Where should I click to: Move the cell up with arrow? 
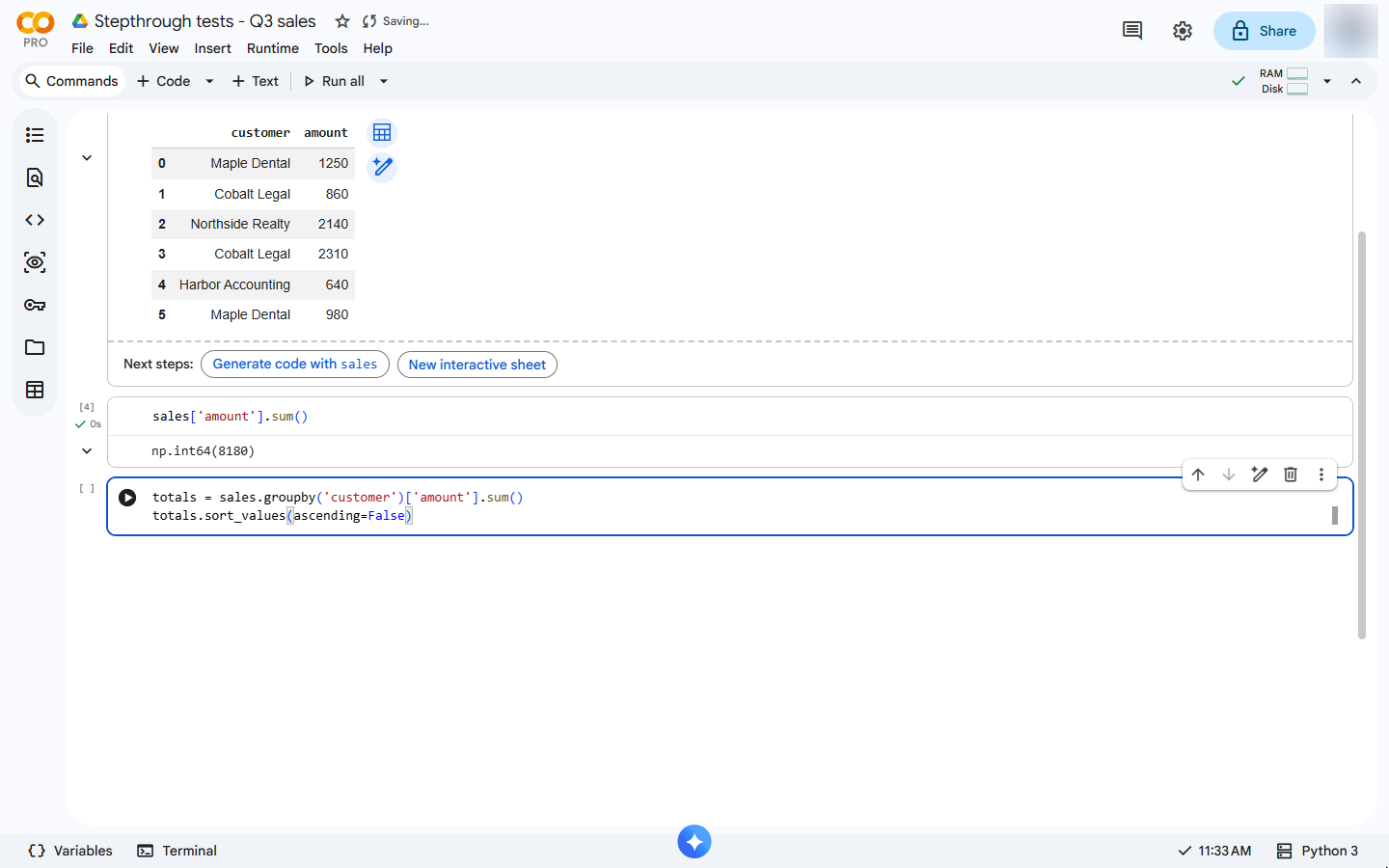pyautogui.click(x=1198, y=475)
